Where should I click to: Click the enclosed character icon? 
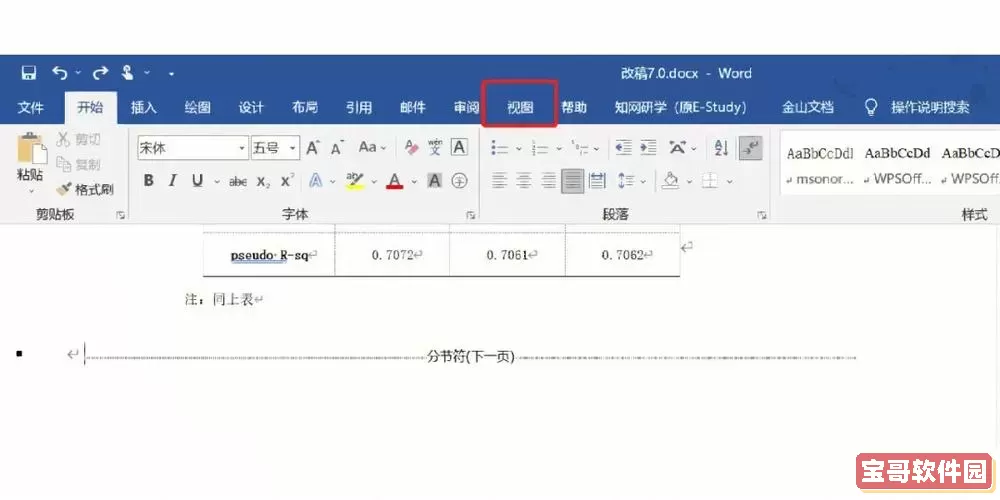459,181
